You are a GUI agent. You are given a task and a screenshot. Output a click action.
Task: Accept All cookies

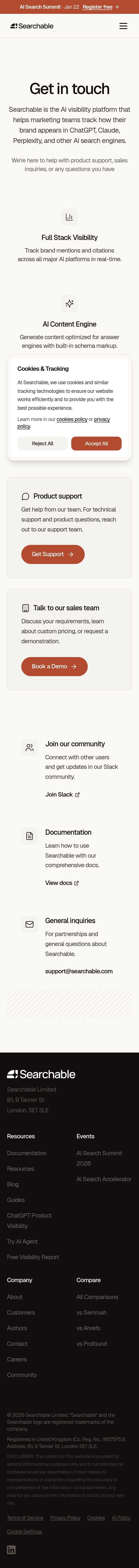tap(96, 443)
